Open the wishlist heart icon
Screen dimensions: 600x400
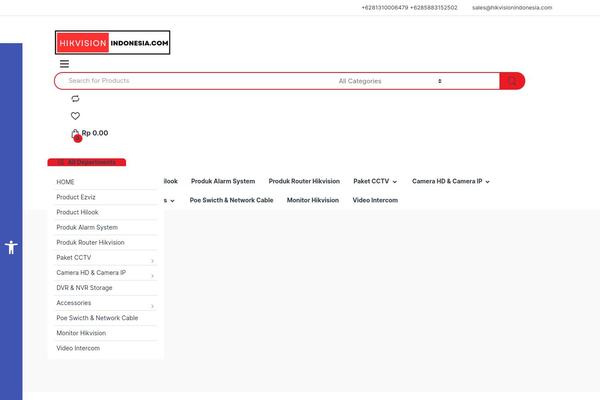coord(75,116)
